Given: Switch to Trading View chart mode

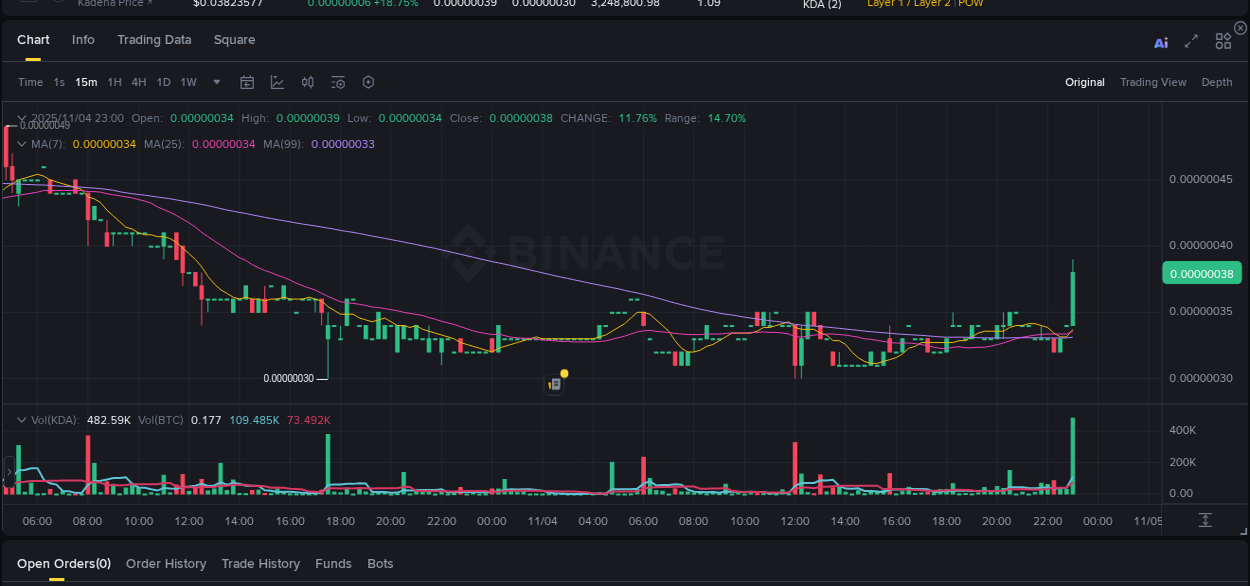Looking at the screenshot, I should coord(1153,82).
